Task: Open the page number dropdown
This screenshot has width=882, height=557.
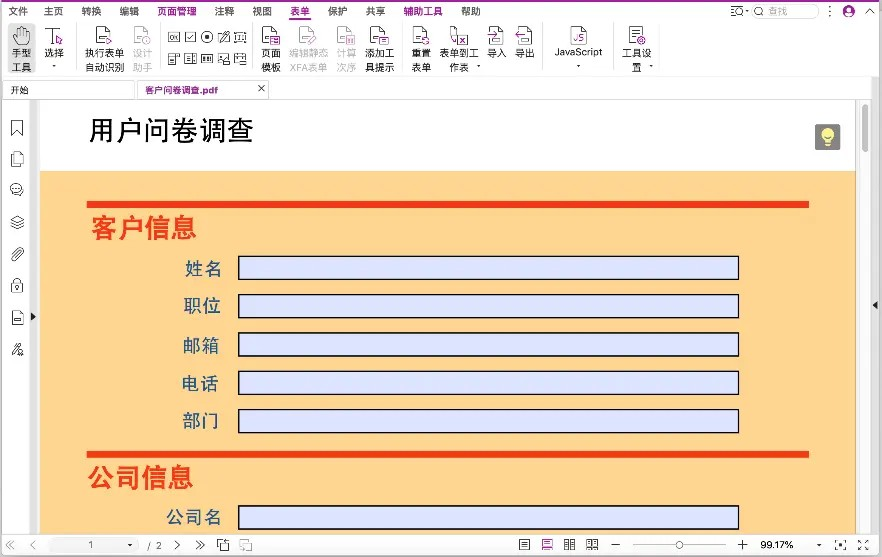Action: point(130,545)
